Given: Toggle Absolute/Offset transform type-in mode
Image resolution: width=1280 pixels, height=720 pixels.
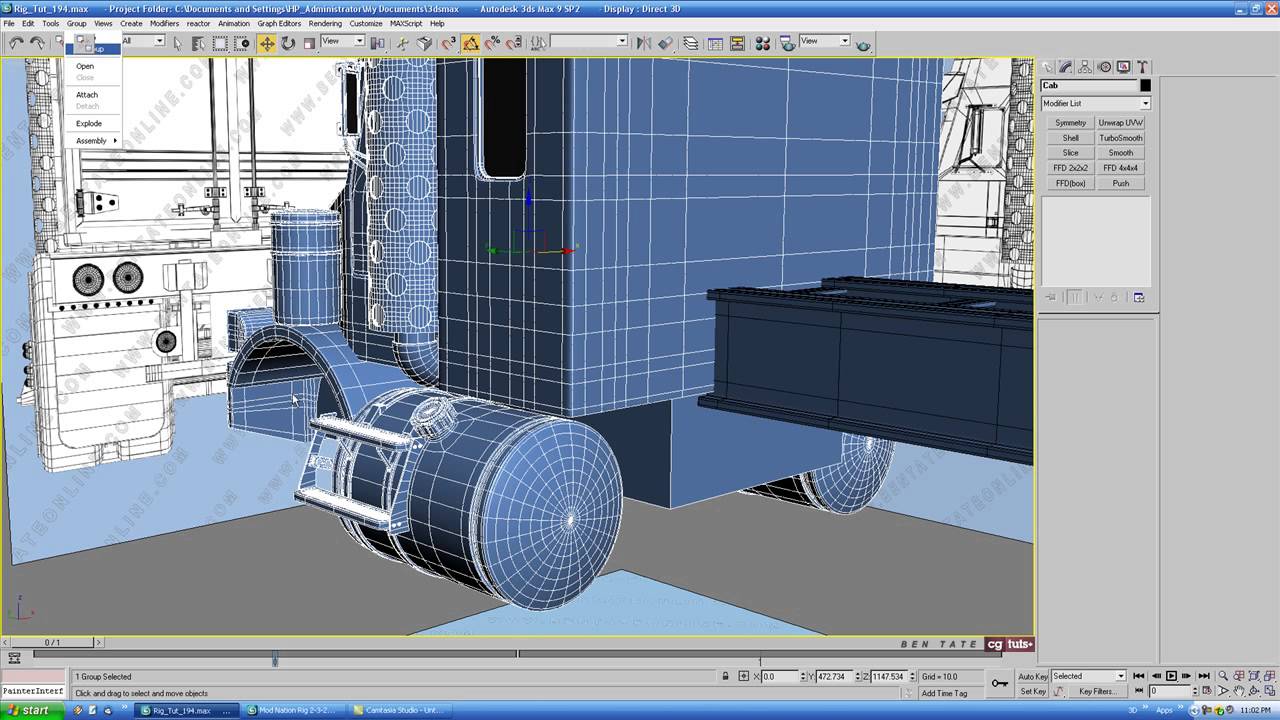Looking at the screenshot, I should 745,677.
